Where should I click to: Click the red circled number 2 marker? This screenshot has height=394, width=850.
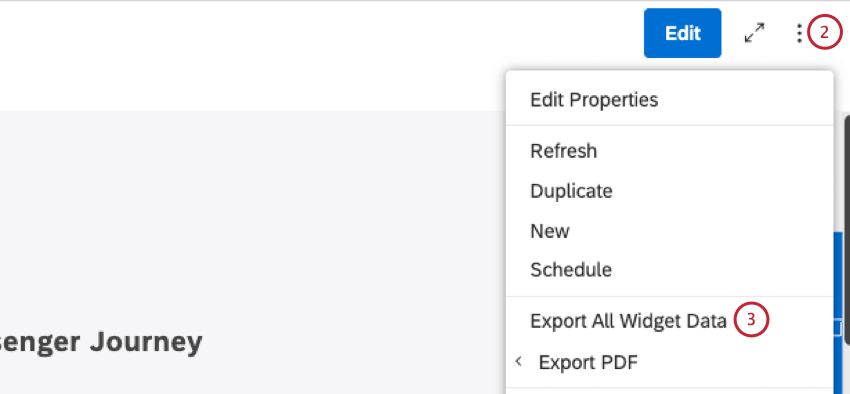(825, 33)
